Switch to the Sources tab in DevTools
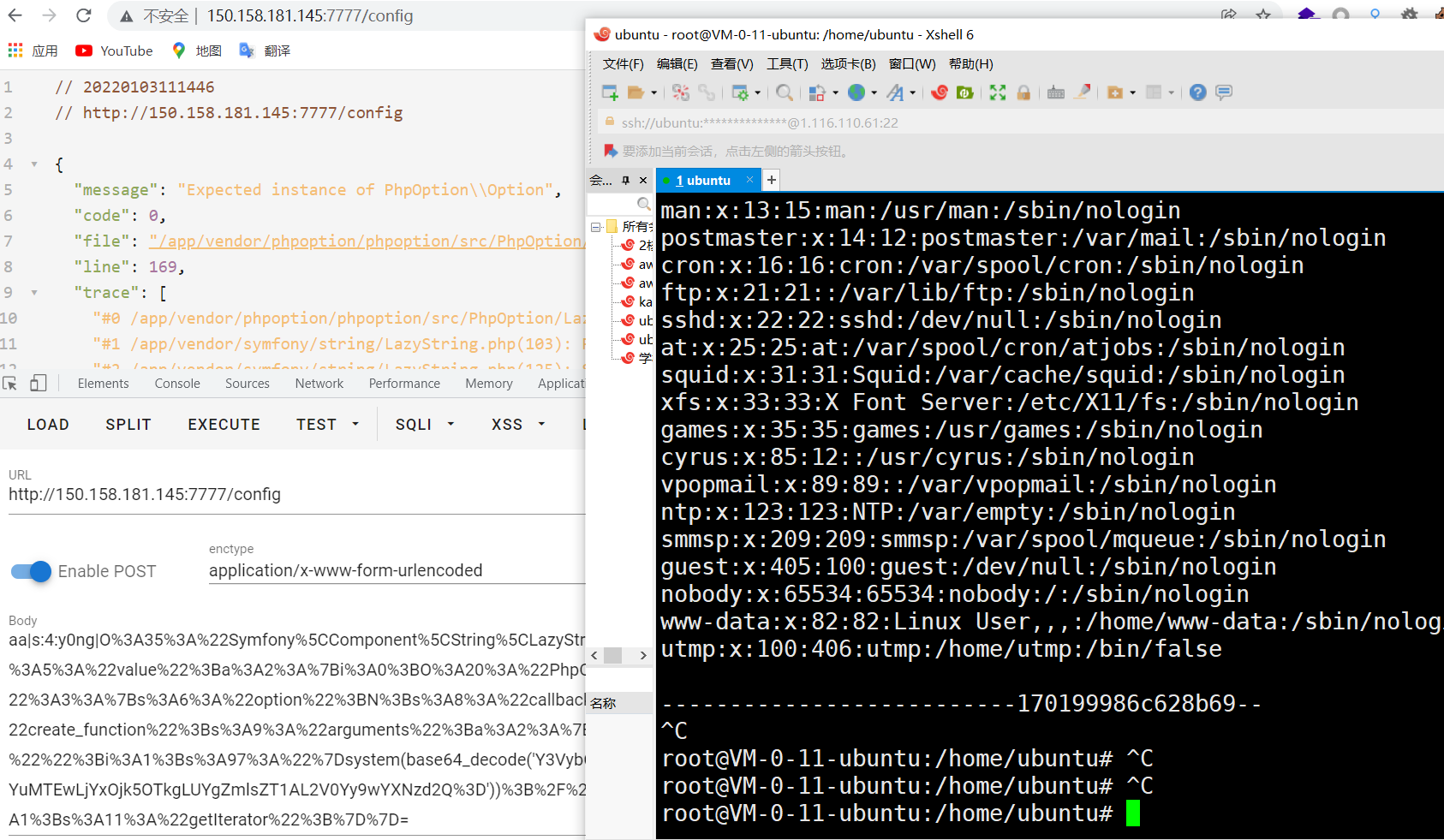The width and height of the screenshot is (1444, 840). (x=248, y=384)
